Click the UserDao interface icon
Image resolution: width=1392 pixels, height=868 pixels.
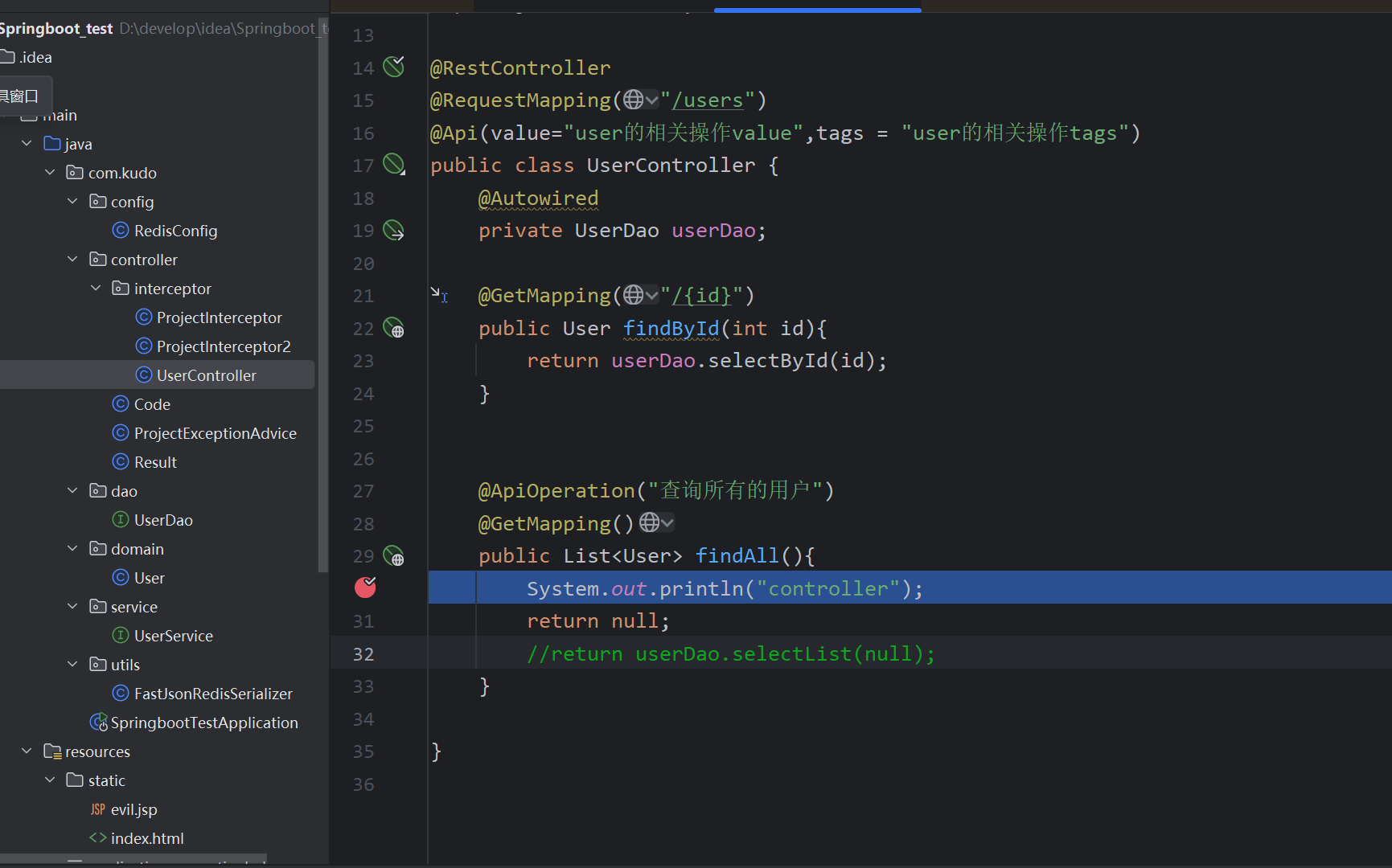pyautogui.click(x=121, y=520)
